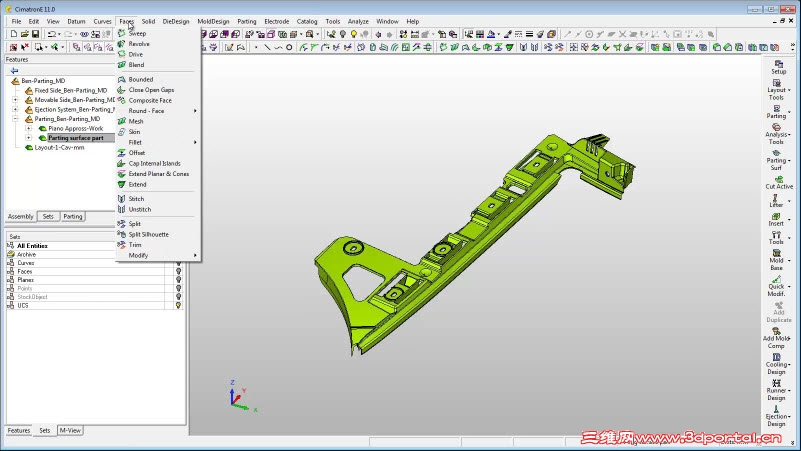
Task: Choose Unstitch from the Faces menu
Action: [139, 209]
